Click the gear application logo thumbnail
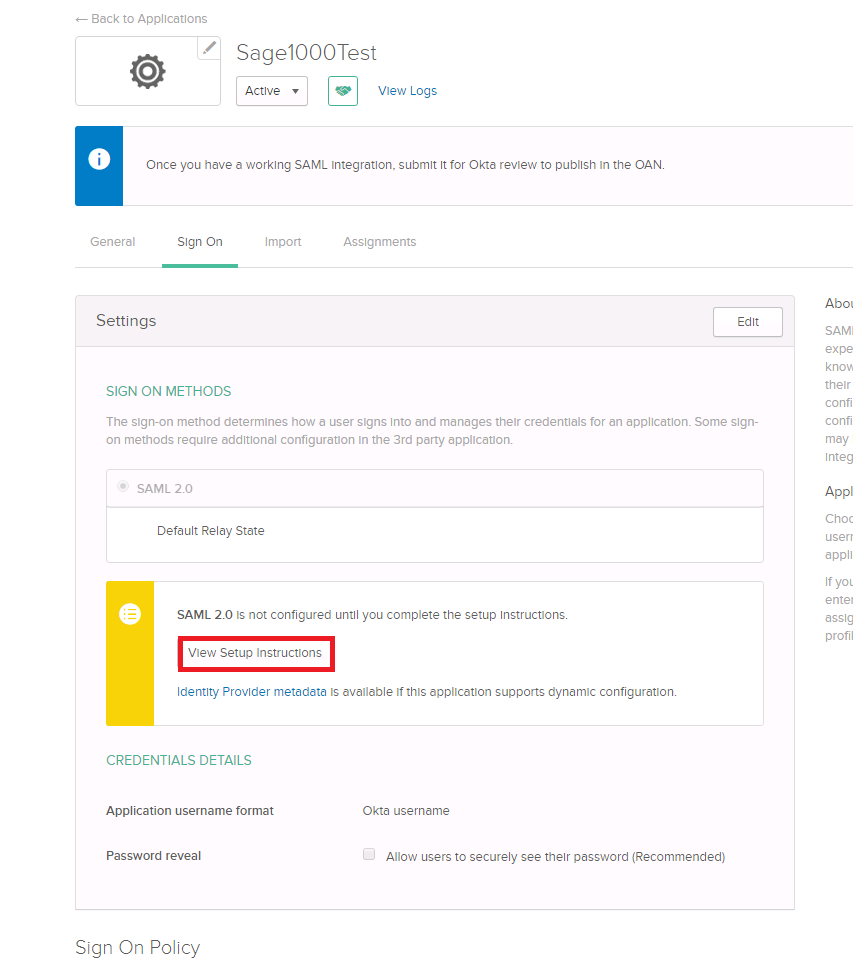Viewport: 853px width, 971px height. pyautogui.click(x=147, y=71)
